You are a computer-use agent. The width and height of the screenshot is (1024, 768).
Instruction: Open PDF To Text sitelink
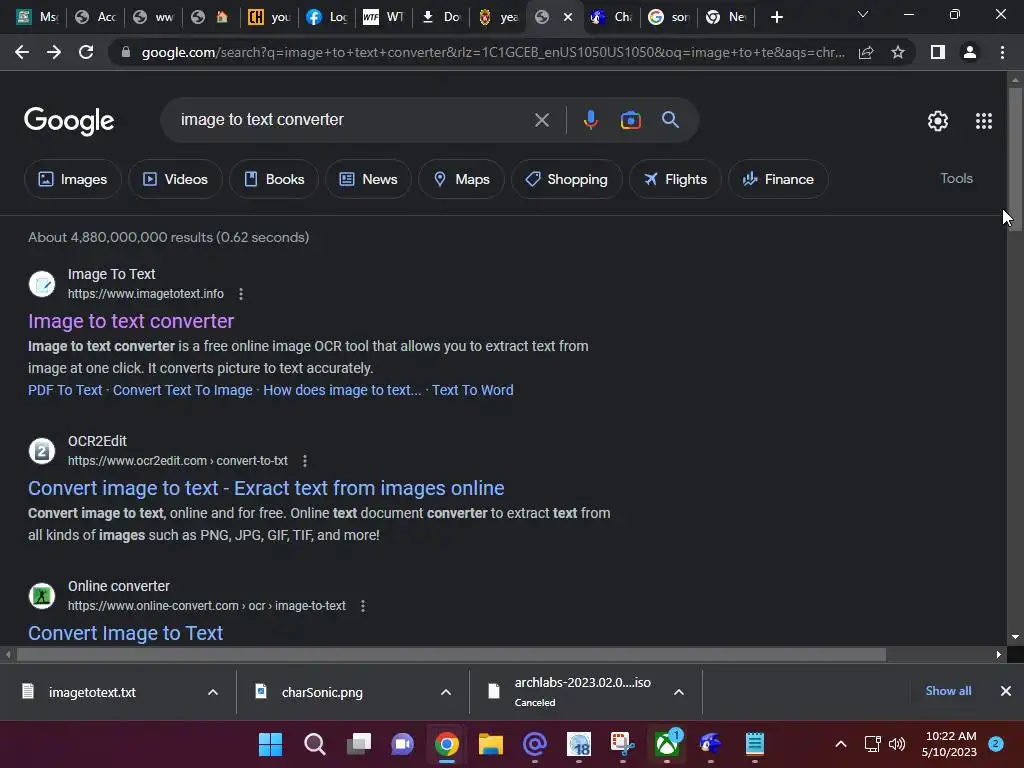click(x=65, y=390)
